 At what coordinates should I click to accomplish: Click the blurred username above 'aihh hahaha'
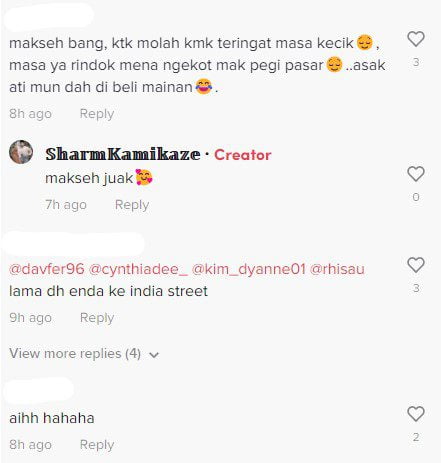coord(38,390)
